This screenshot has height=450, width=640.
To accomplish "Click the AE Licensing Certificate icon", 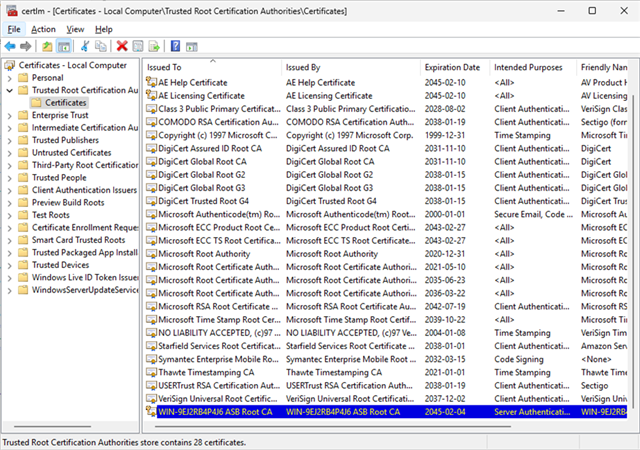I will [152, 95].
